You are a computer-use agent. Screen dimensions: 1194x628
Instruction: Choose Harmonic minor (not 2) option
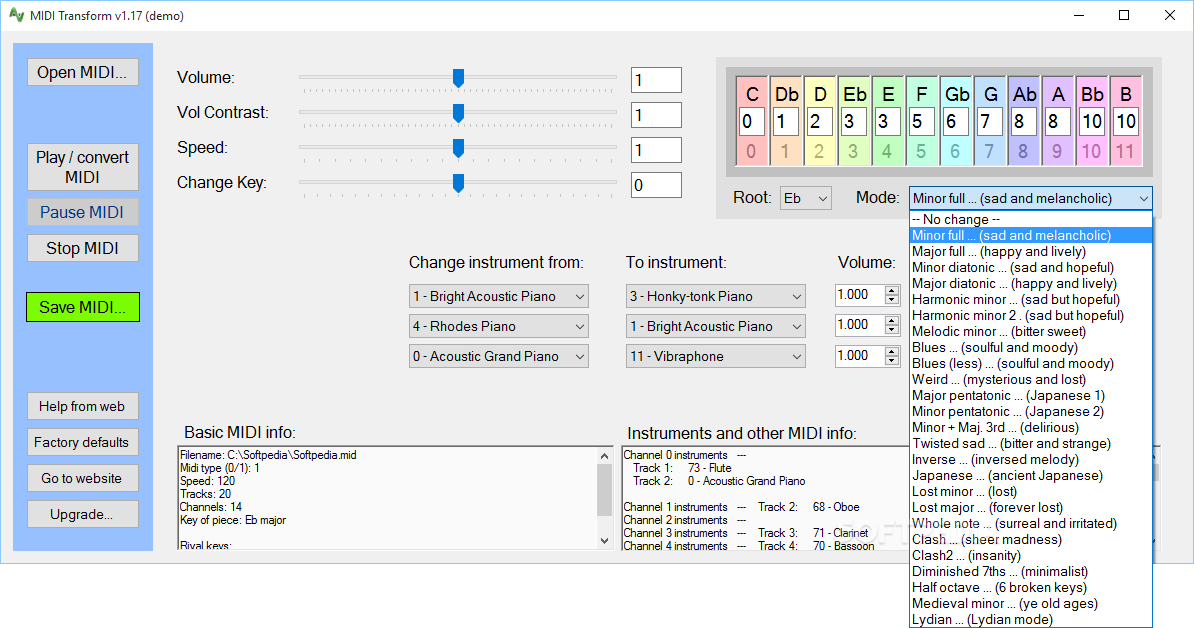click(1031, 299)
